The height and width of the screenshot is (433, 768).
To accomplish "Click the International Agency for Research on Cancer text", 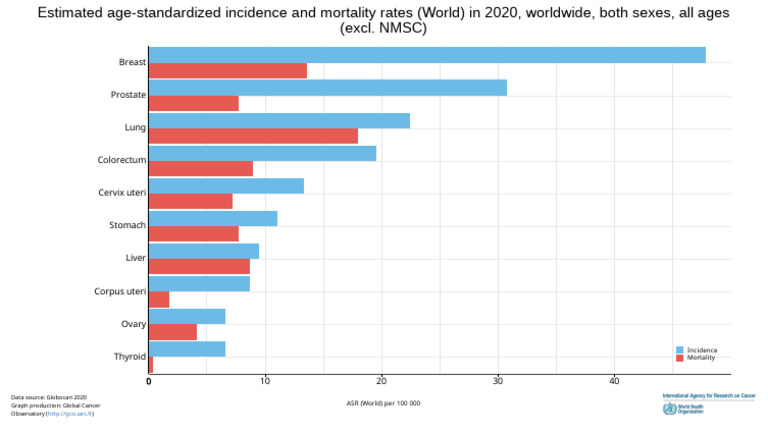I will pyautogui.click(x=709, y=395).
